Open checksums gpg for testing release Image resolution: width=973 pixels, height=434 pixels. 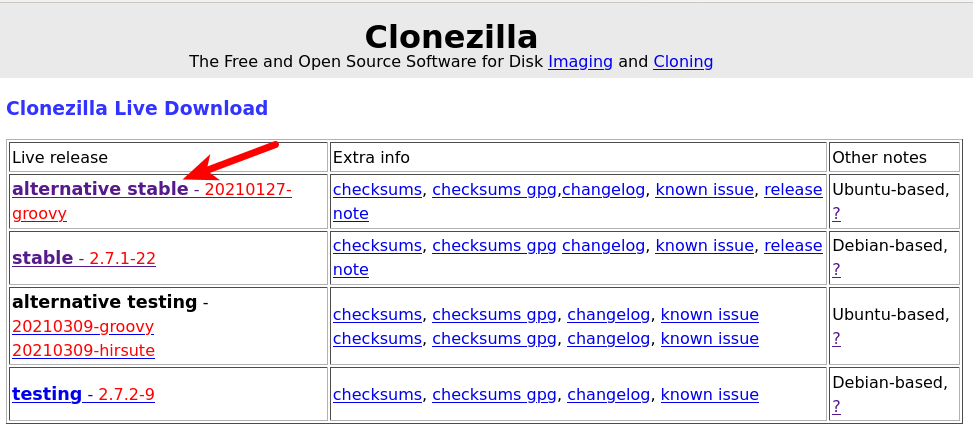point(494,394)
